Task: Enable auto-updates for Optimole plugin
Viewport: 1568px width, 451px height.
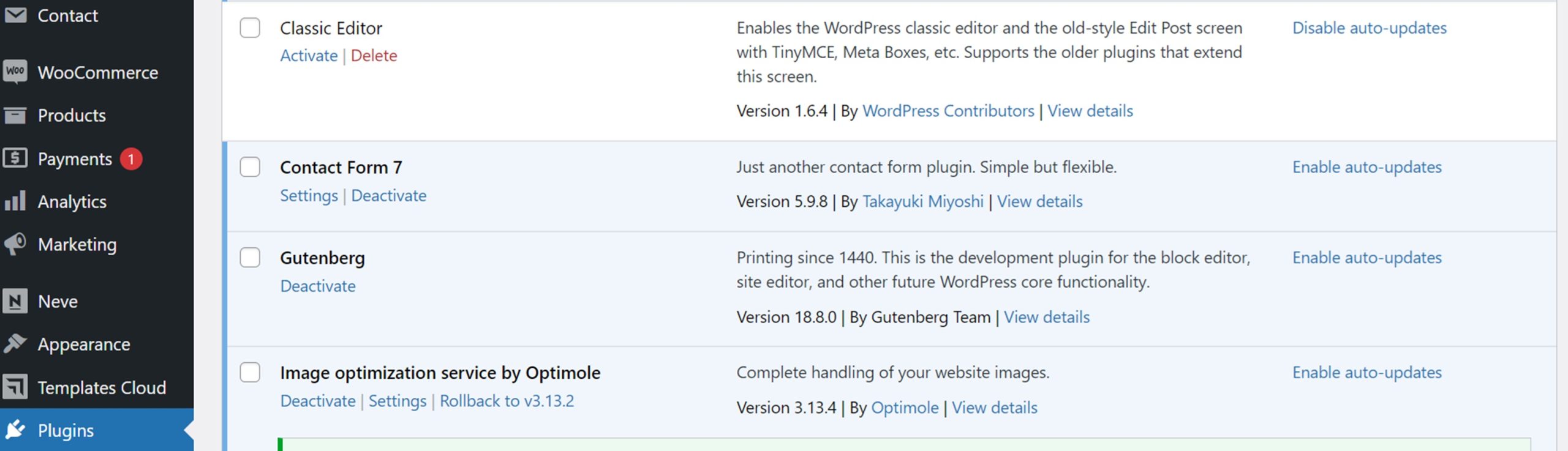Action: pyautogui.click(x=1367, y=373)
